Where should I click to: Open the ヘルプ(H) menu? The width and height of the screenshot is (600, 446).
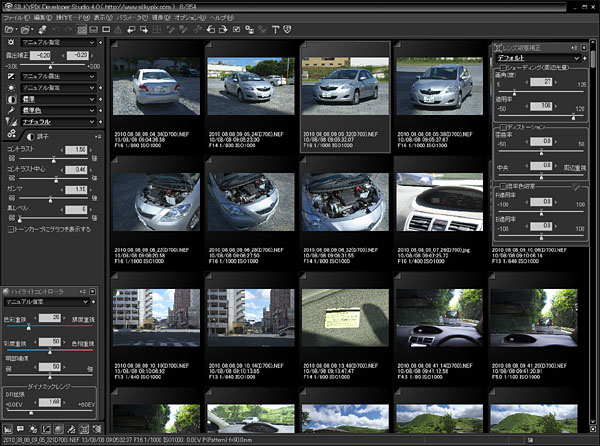[x=222, y=18]
